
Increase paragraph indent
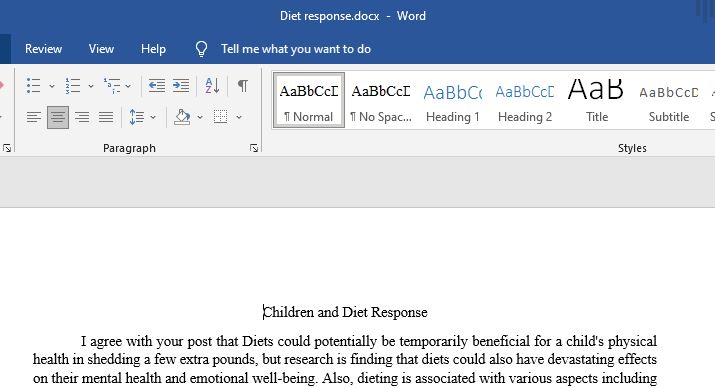point(181,86)
